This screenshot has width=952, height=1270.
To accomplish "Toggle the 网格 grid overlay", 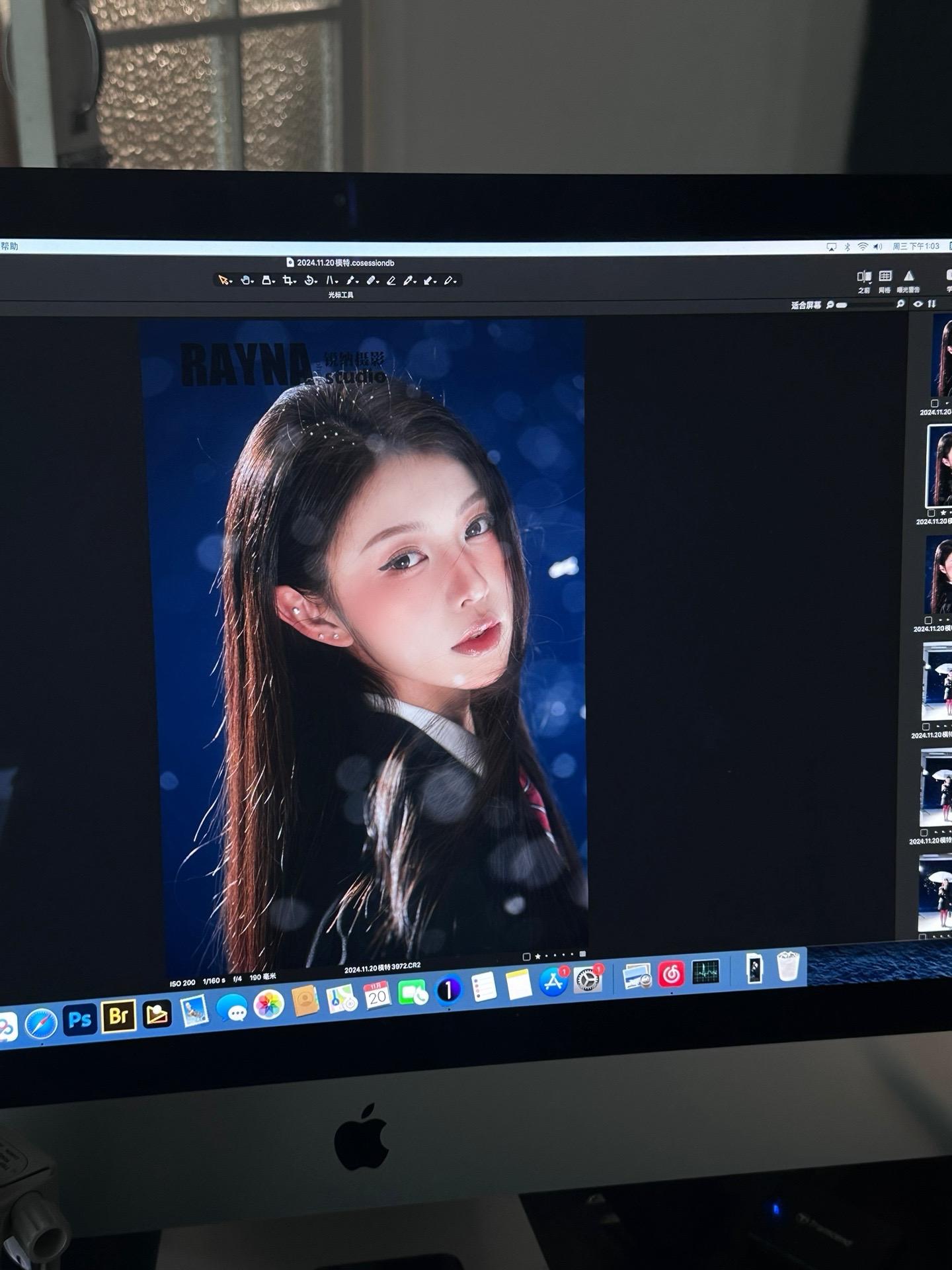I will [x=885, y=280].
